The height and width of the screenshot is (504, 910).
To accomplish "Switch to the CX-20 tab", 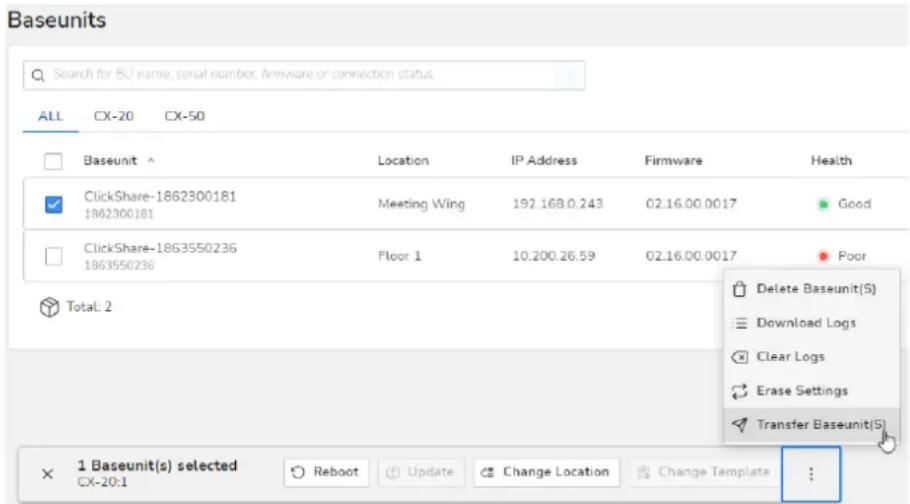I will point(114,116).
